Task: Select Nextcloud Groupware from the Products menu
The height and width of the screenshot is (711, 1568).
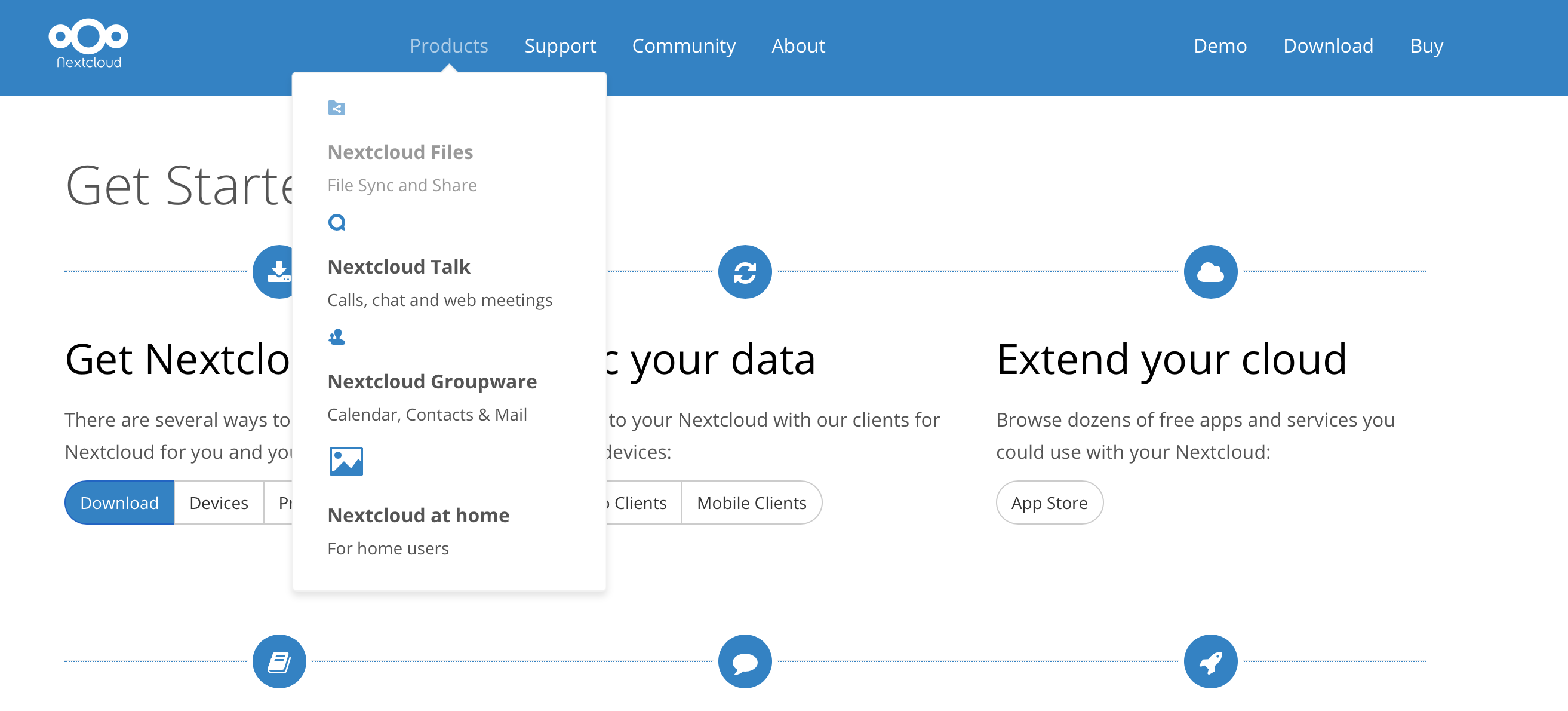Action: pyautogui.click(x=432, y=381)
